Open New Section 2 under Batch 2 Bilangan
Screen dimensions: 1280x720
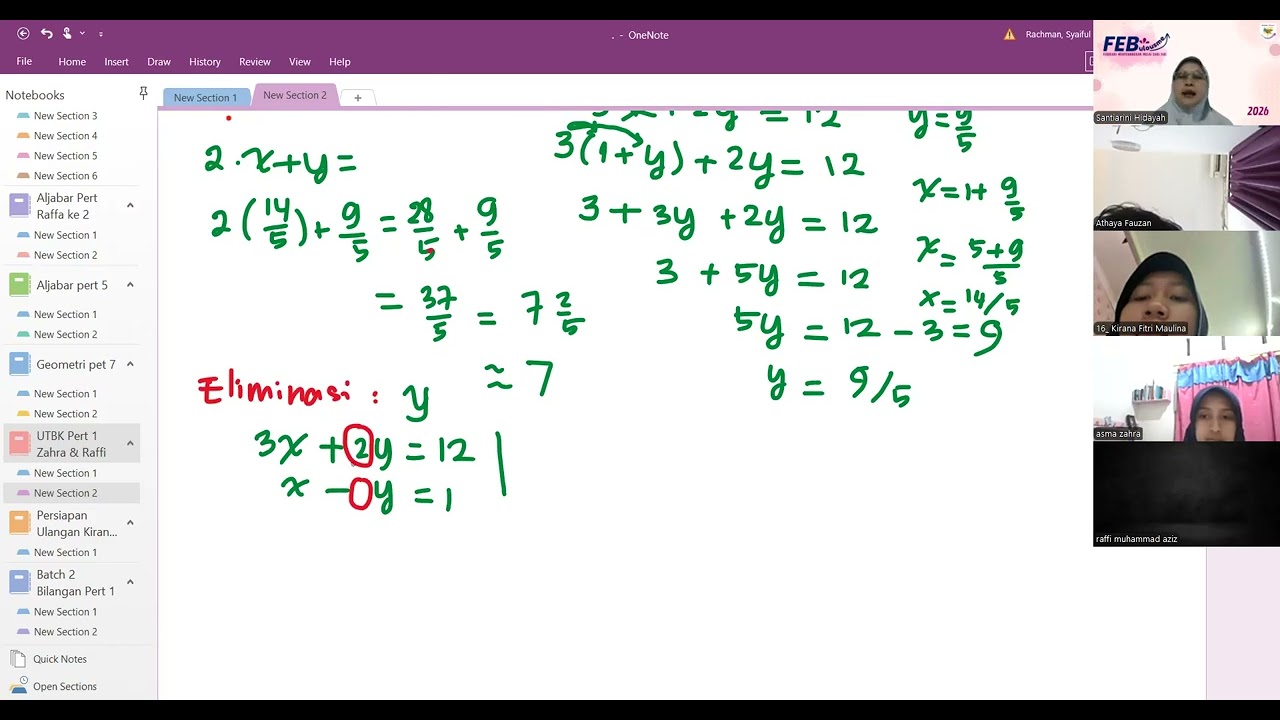65,632
